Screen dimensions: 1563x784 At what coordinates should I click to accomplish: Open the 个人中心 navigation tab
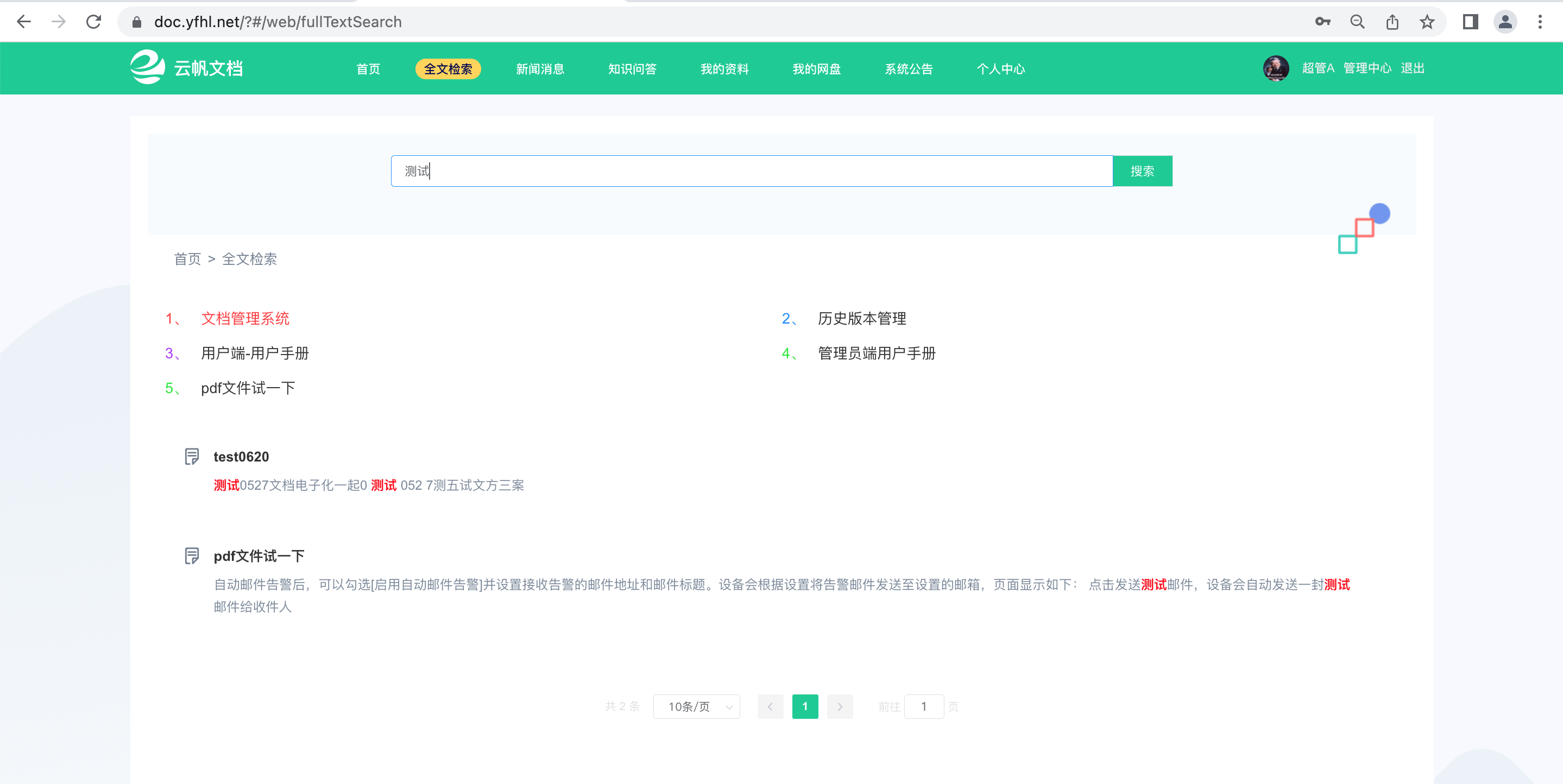tap(1001, 68)
